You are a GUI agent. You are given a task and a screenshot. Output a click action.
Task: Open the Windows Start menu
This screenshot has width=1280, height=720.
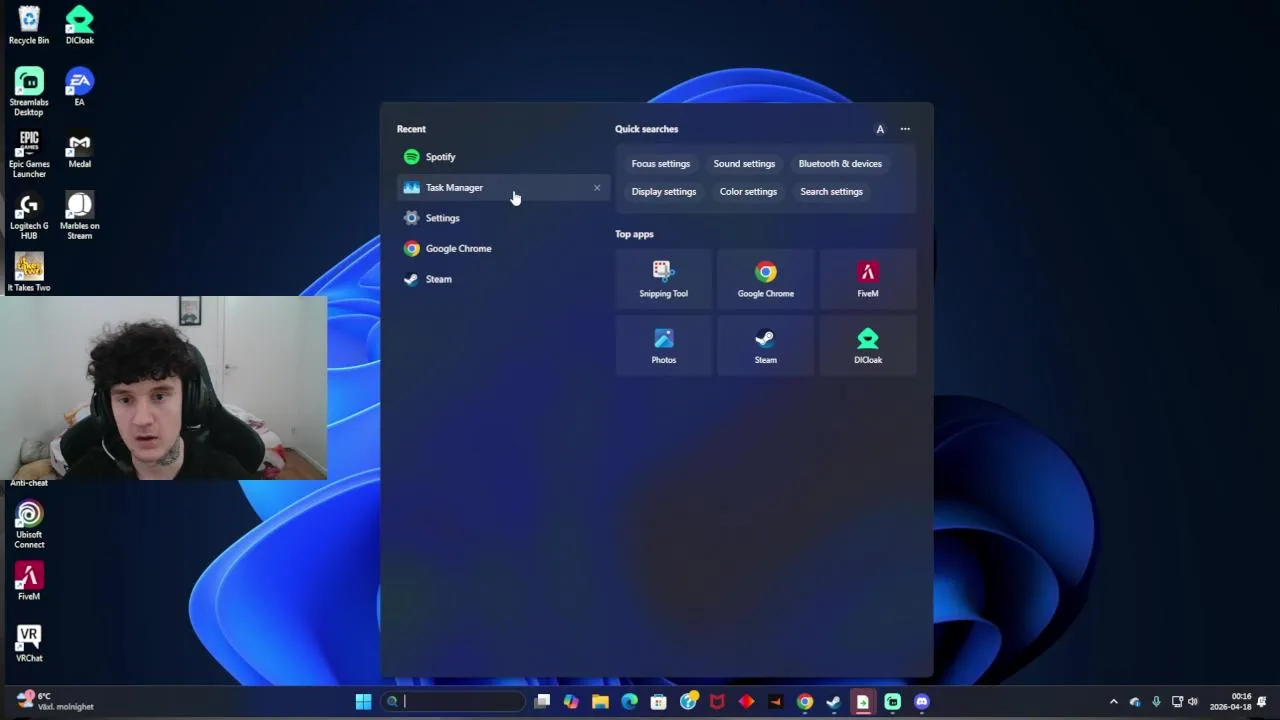click(x=364, y=702)
